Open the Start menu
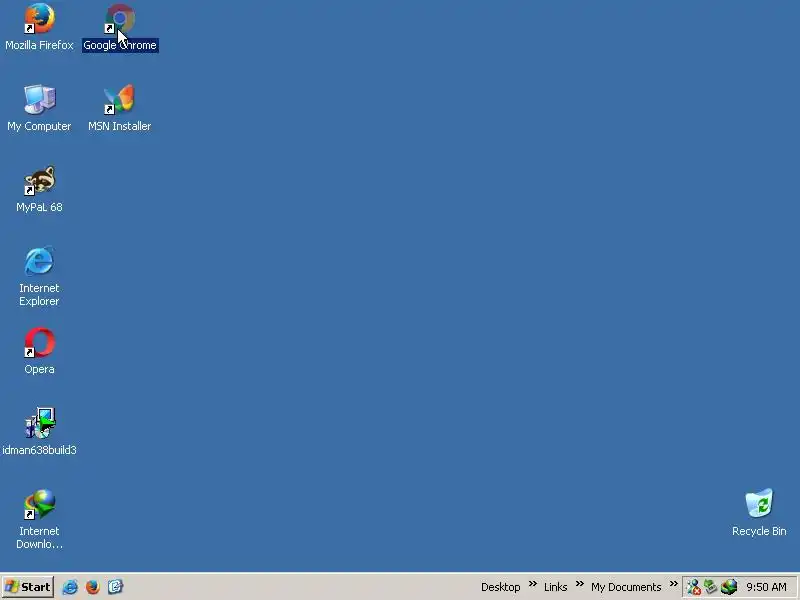Image resolution: width=800 pixels, height=600 pixels. [x=28, y=587]
